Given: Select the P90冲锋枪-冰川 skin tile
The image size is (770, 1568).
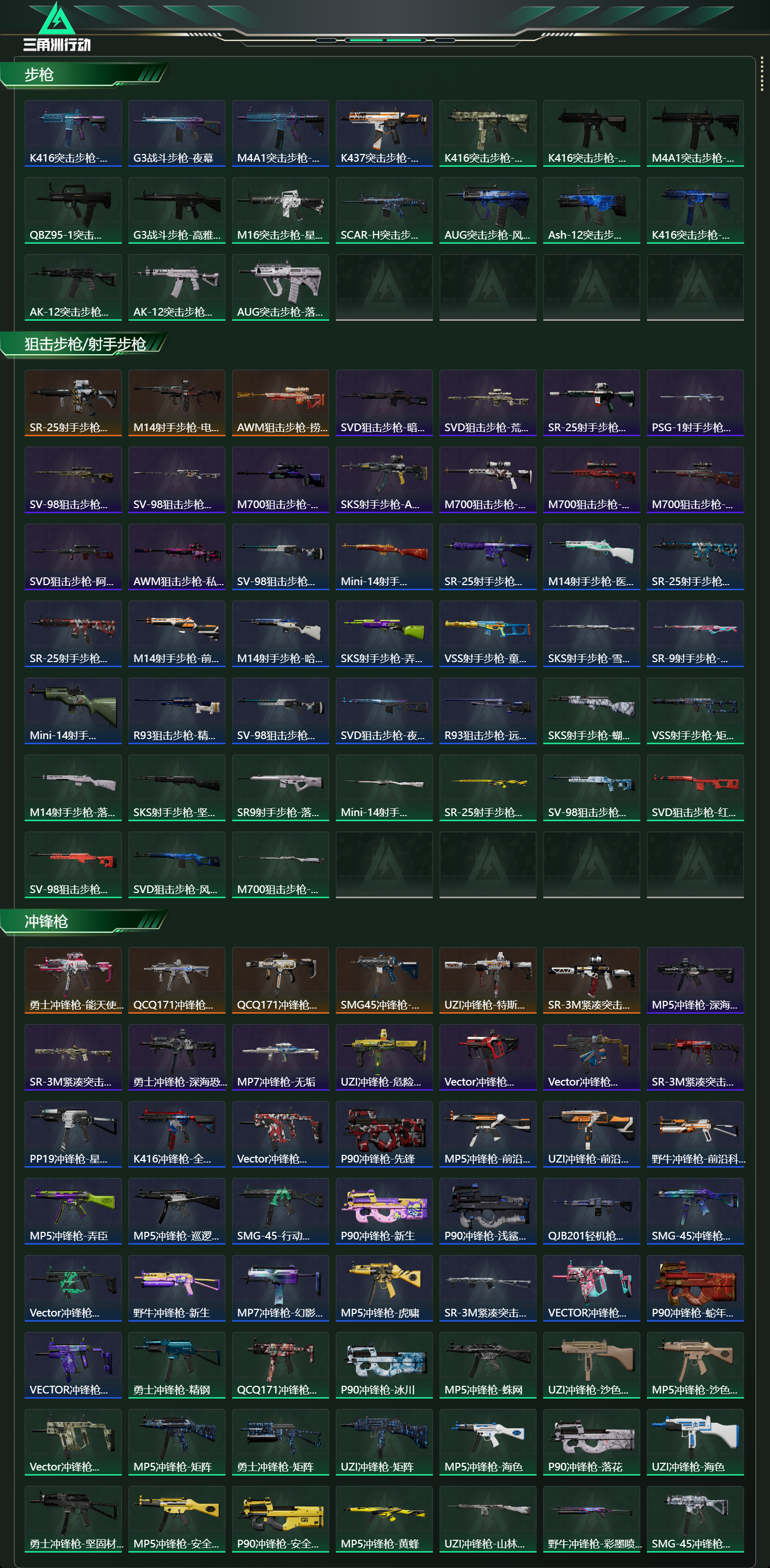Looking at the screenshot, I should tap(384, 1365).
